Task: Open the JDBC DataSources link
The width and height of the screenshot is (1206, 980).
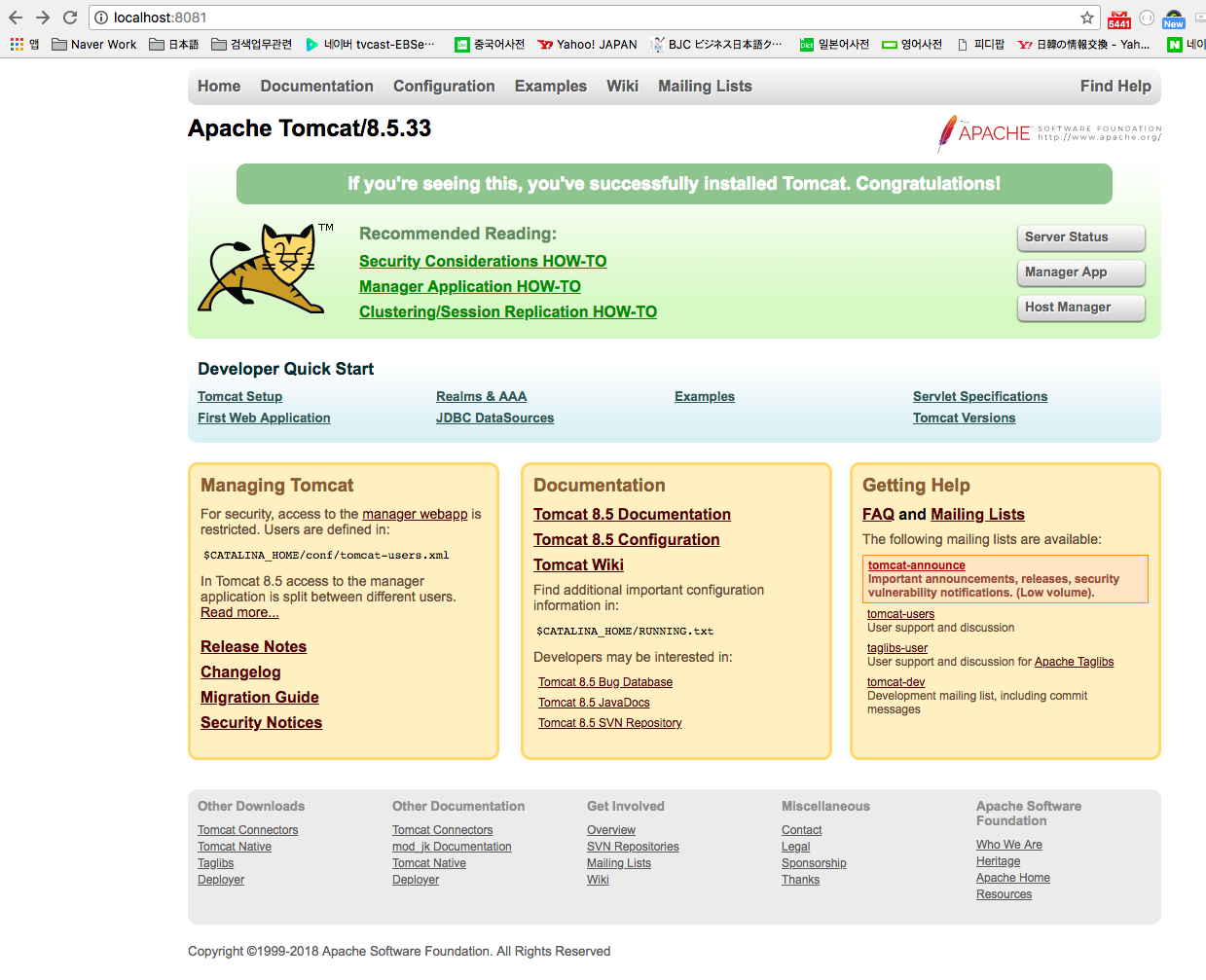Action: 494,417
